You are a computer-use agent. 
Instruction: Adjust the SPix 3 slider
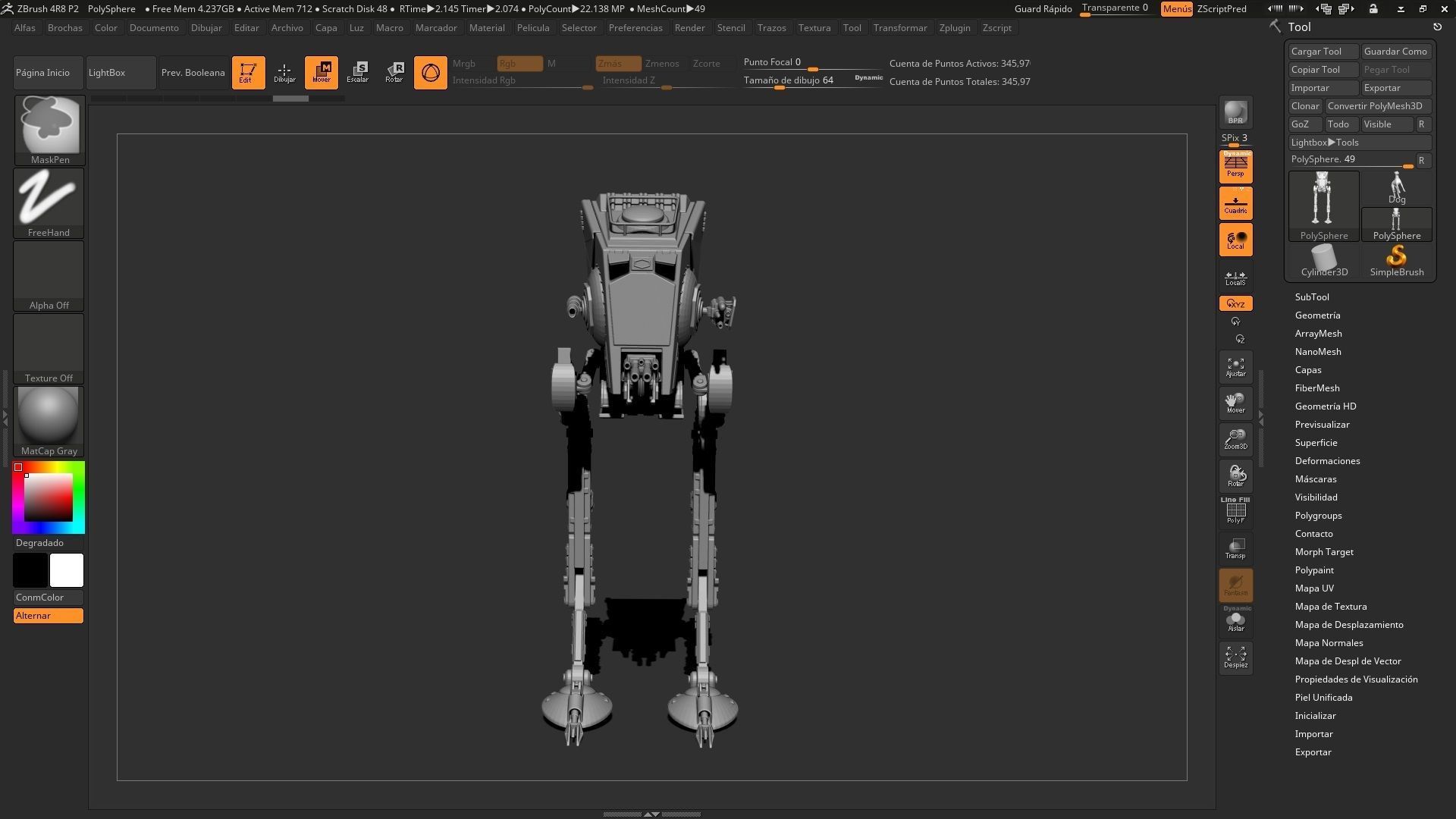[1235, 139]
